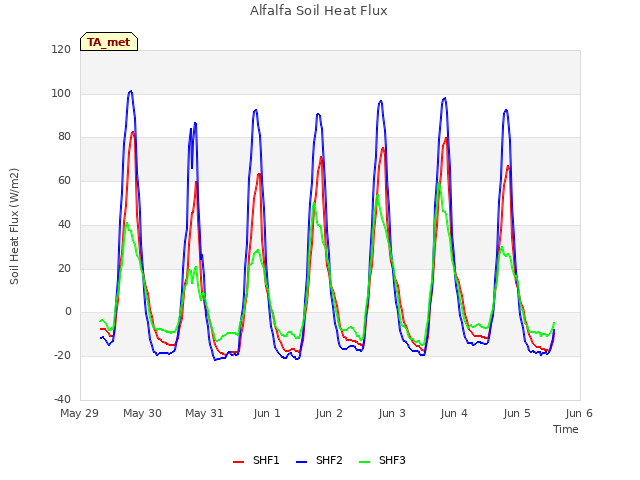Click the Jun 1 x-axis tick label
The height and width of the screenshot is (480, 640).
click(267, 413)
